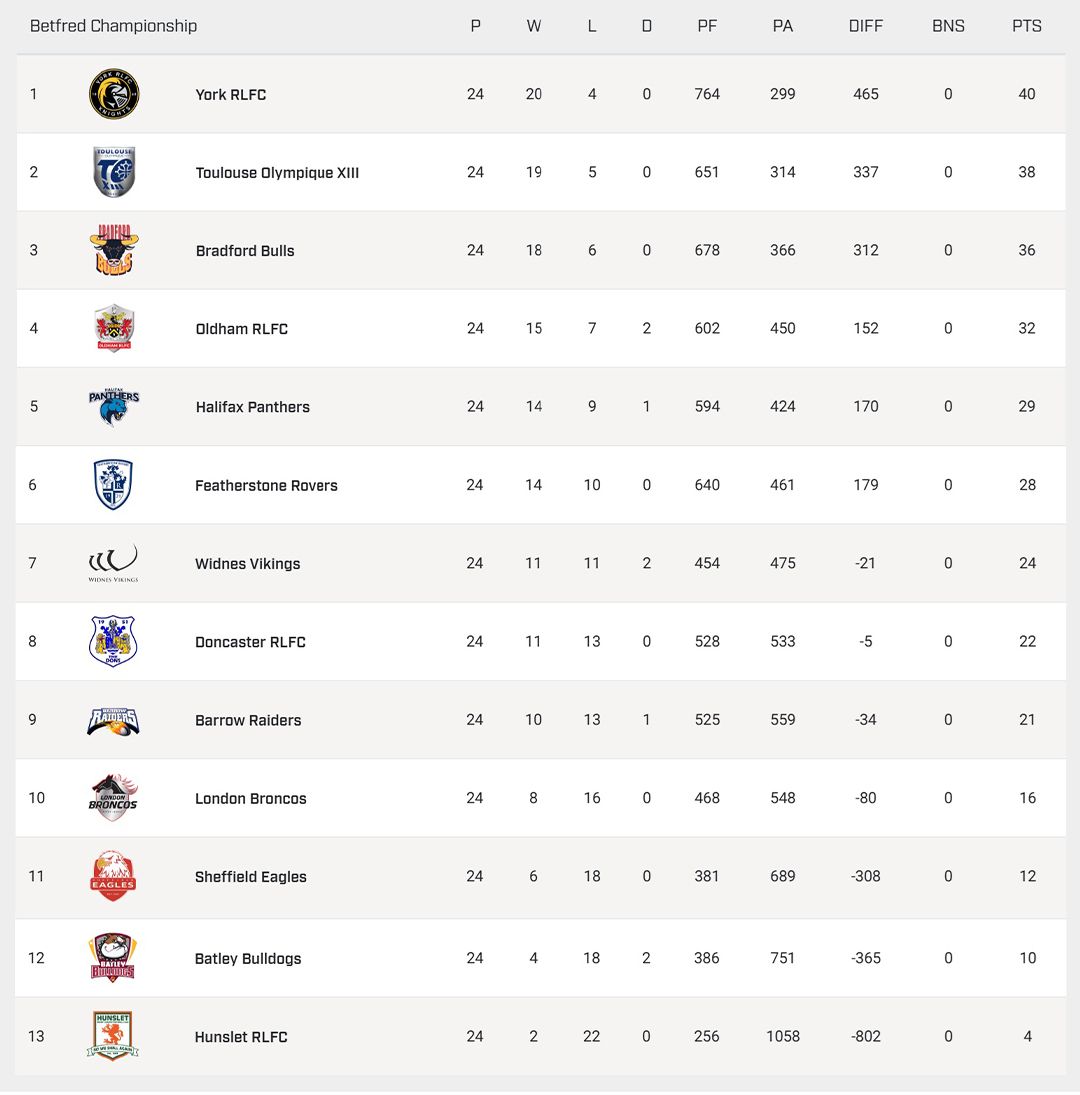Click the Toulouse Olympique XIII logo
Viewport: 1080px width, 1095px height.
[114, 172]
